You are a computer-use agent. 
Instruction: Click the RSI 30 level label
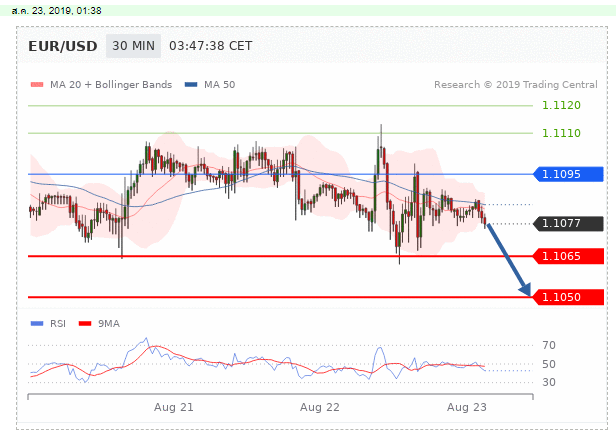pos(549,382)
